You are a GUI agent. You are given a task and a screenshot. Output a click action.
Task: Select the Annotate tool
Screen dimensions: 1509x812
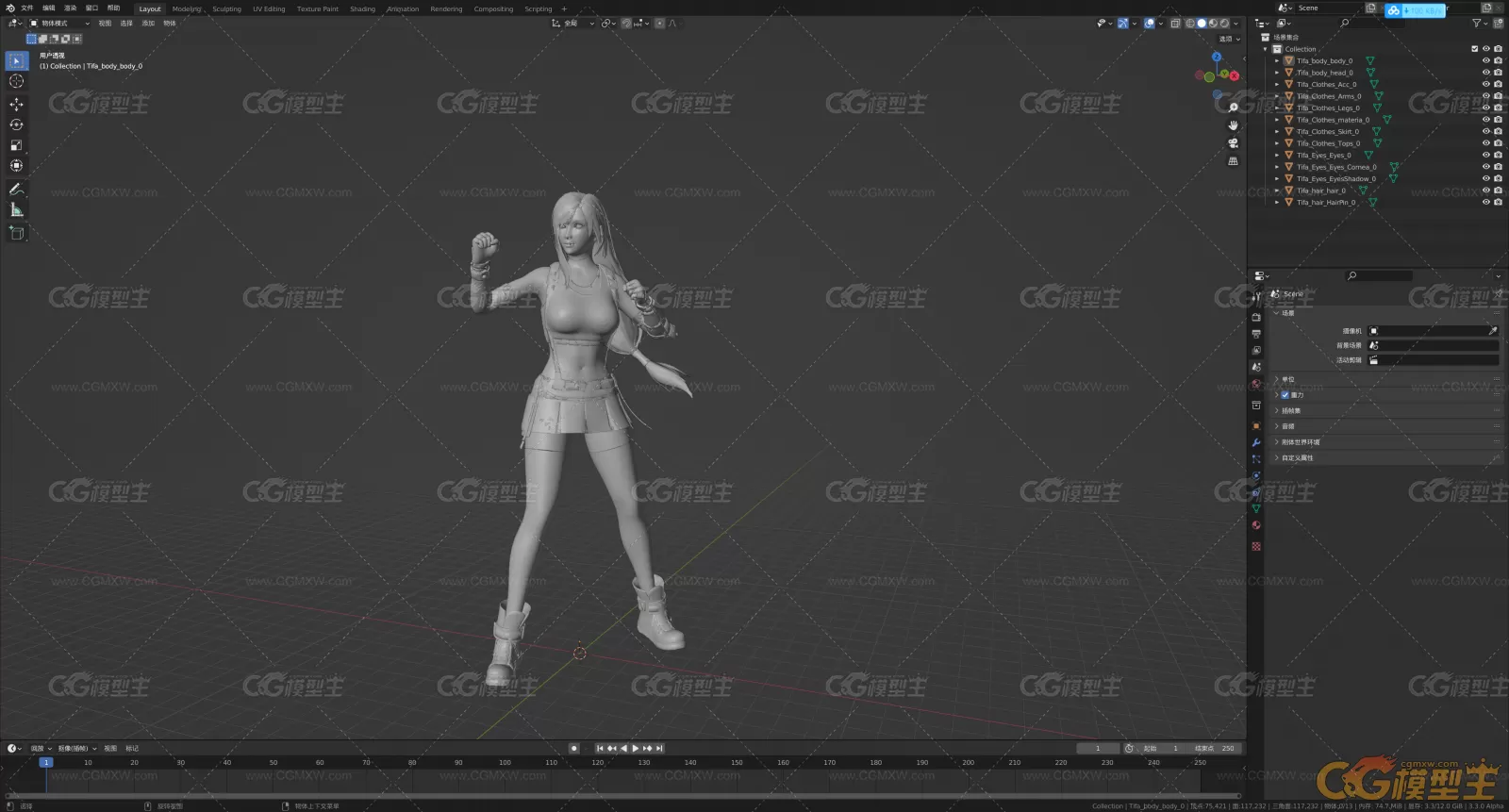16,189
